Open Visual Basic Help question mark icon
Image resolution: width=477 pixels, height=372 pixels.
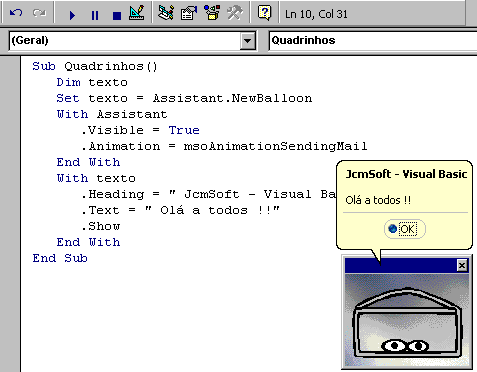264,13
